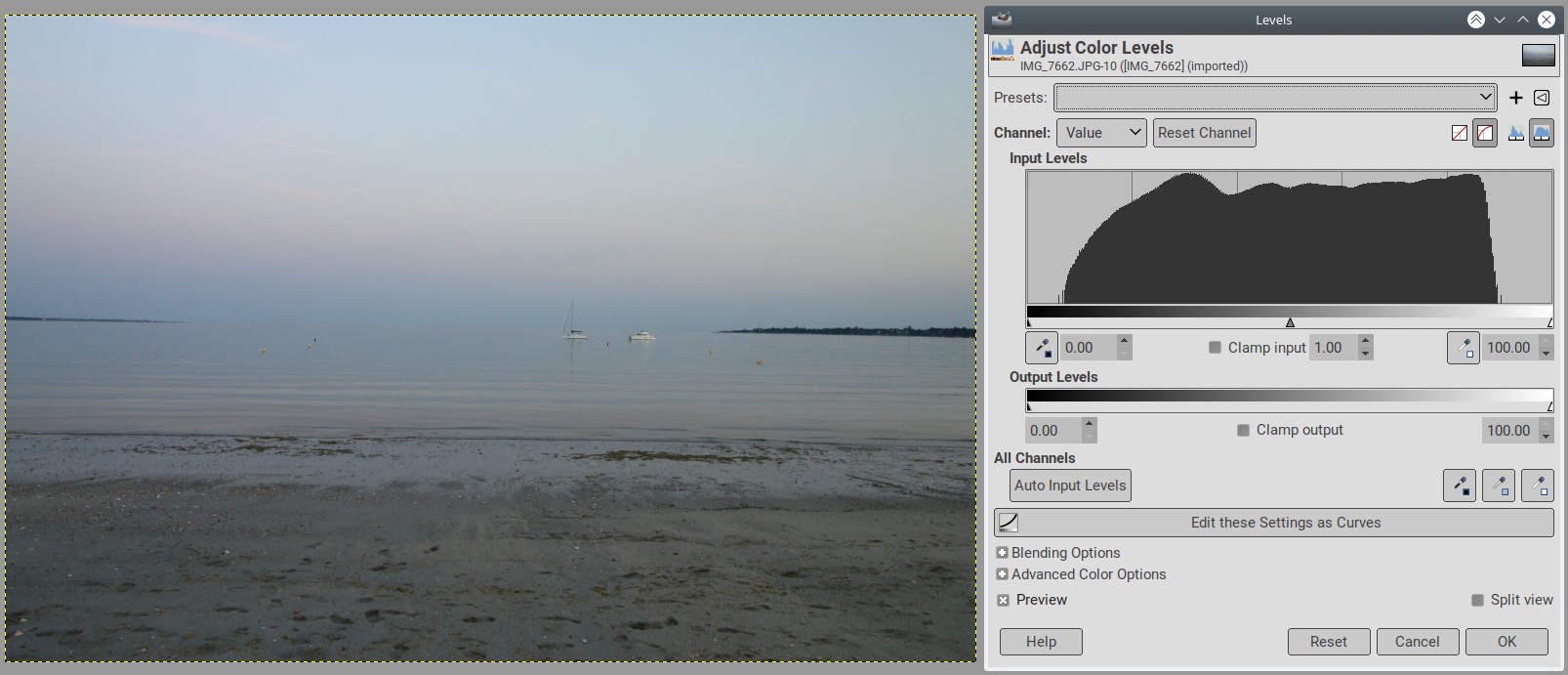Screen dimensions: 1568x675
Task: Decrease input white level with down arrow
Action: [x=1546, y=354]
